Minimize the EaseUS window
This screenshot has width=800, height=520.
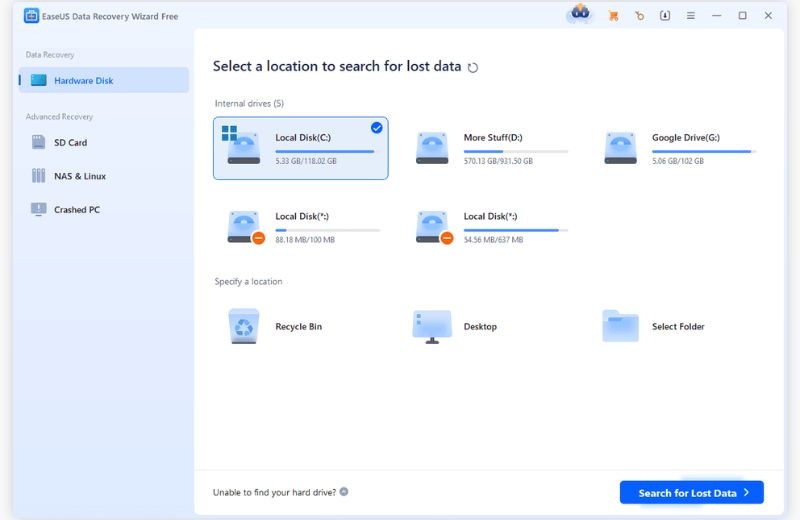[716, 16]
